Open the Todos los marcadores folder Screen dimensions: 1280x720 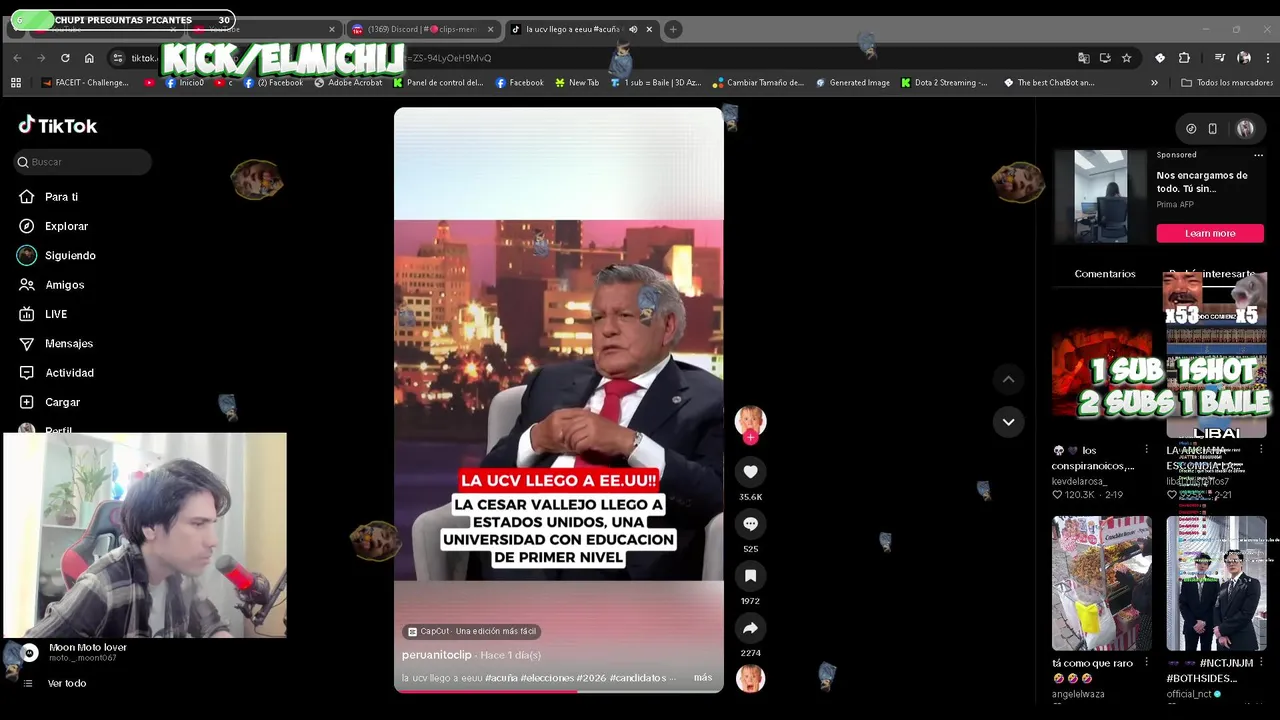click(1227, 83)
